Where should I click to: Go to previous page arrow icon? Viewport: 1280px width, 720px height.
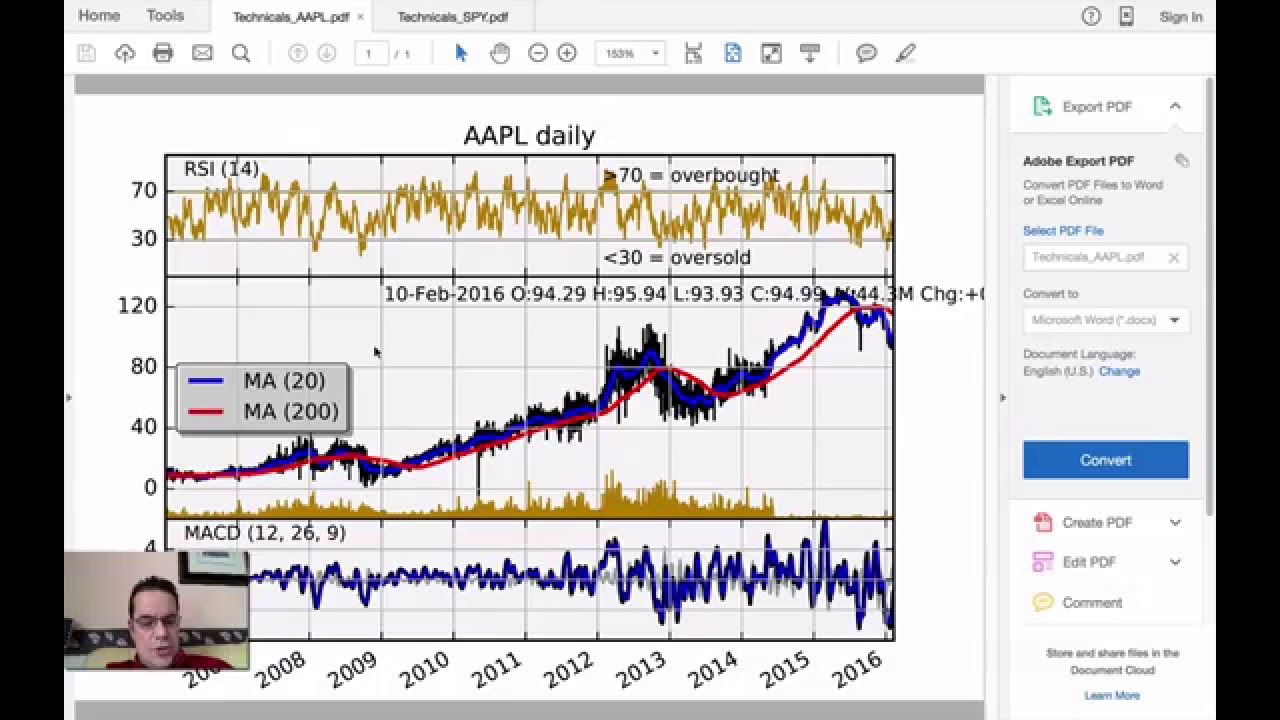(x=297, y=53)
